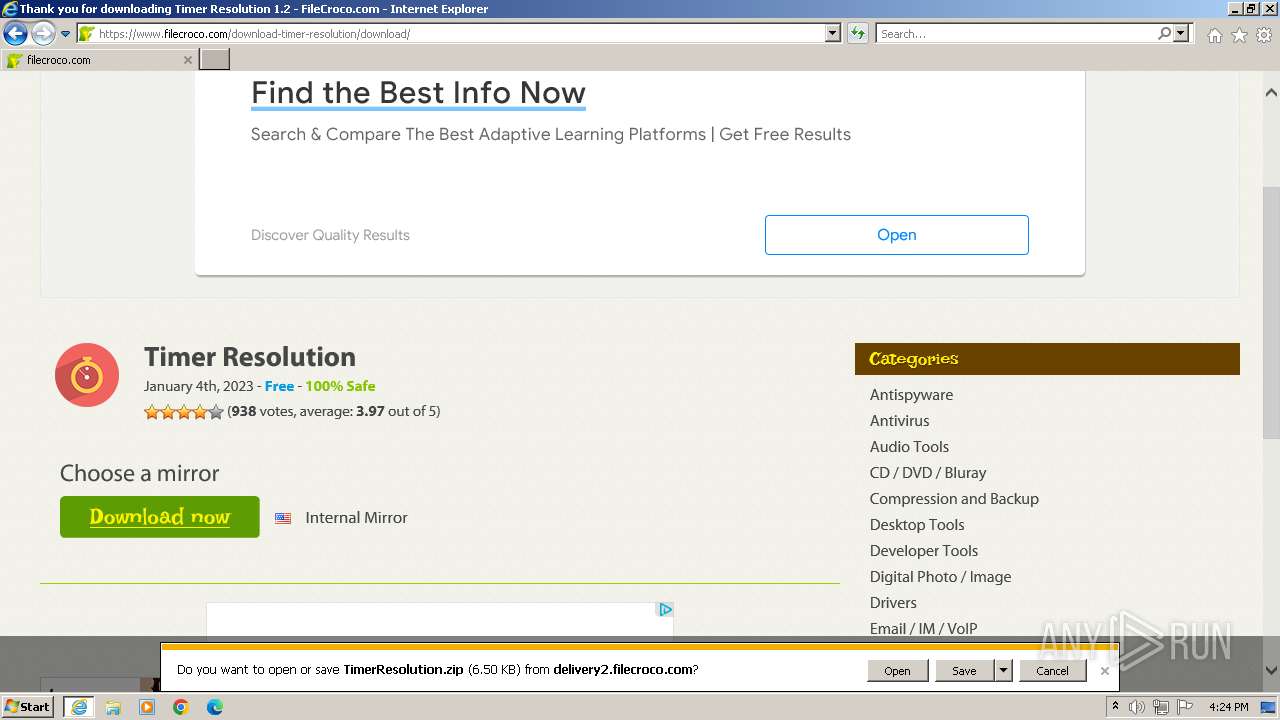Click the page scrollbar up arrow
1280x720 pixels.
click(1271, 92)
